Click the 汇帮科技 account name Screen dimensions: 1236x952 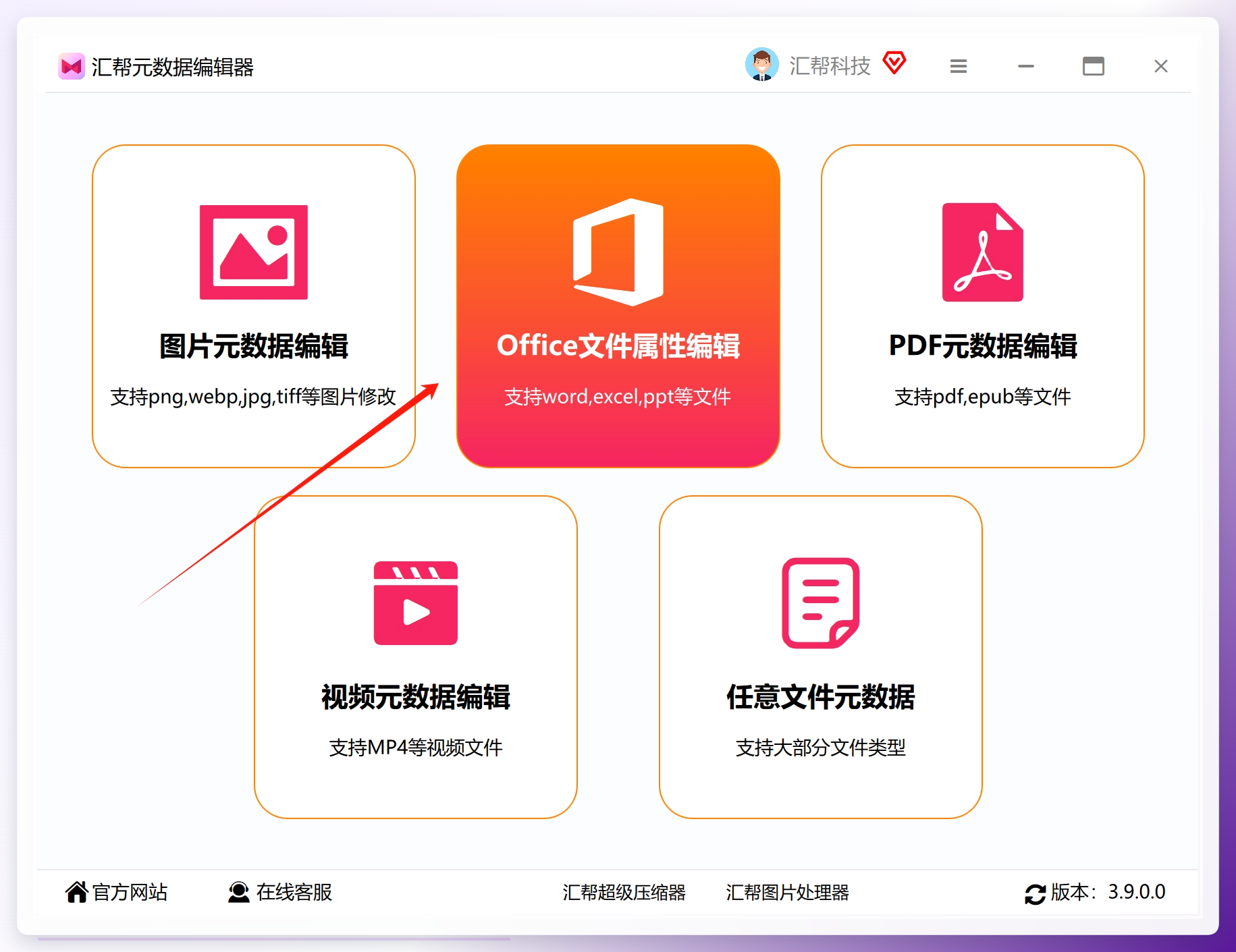tap(830, 66)
